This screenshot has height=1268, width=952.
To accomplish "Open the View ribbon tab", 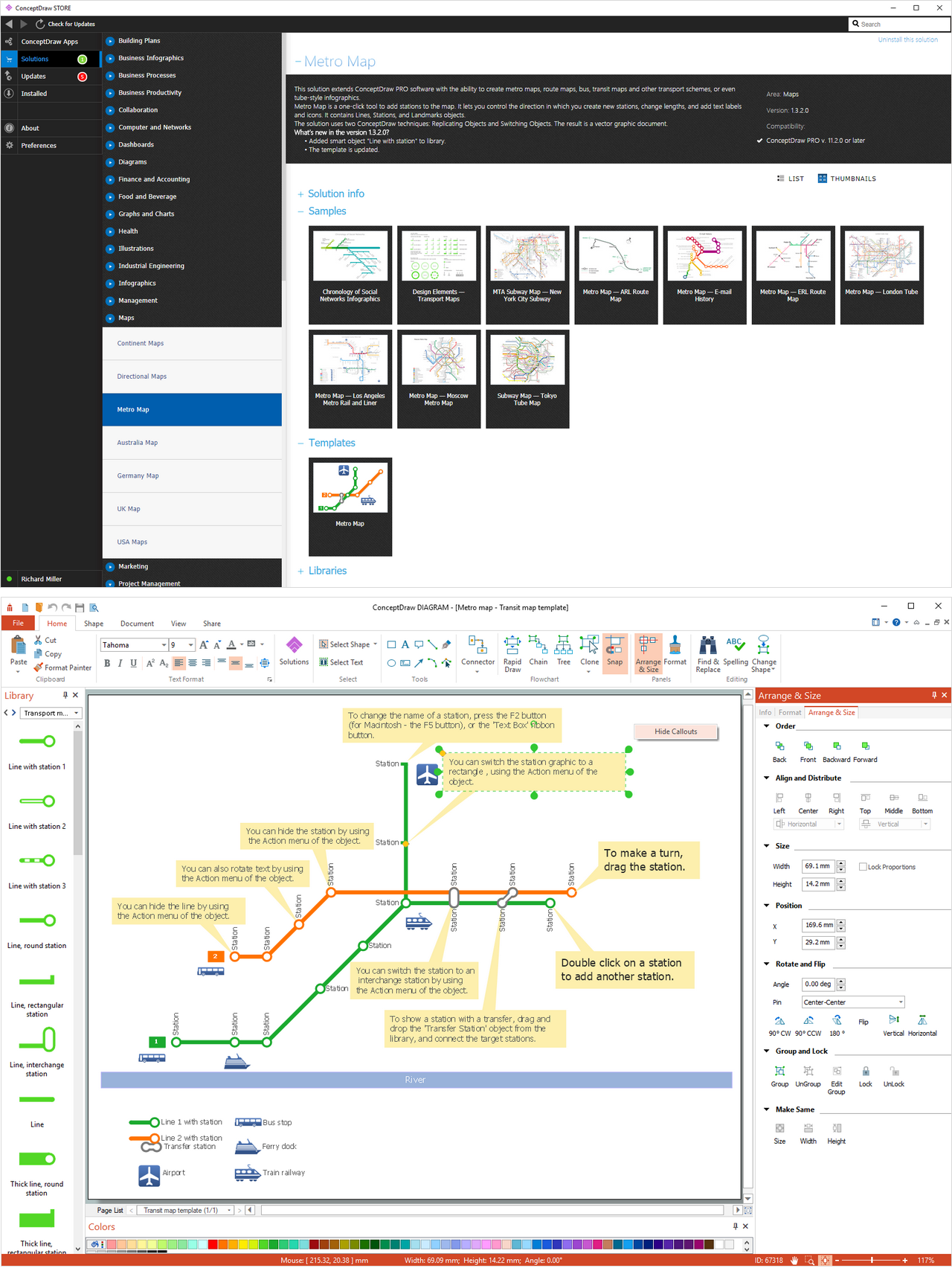I will [178, 624].
